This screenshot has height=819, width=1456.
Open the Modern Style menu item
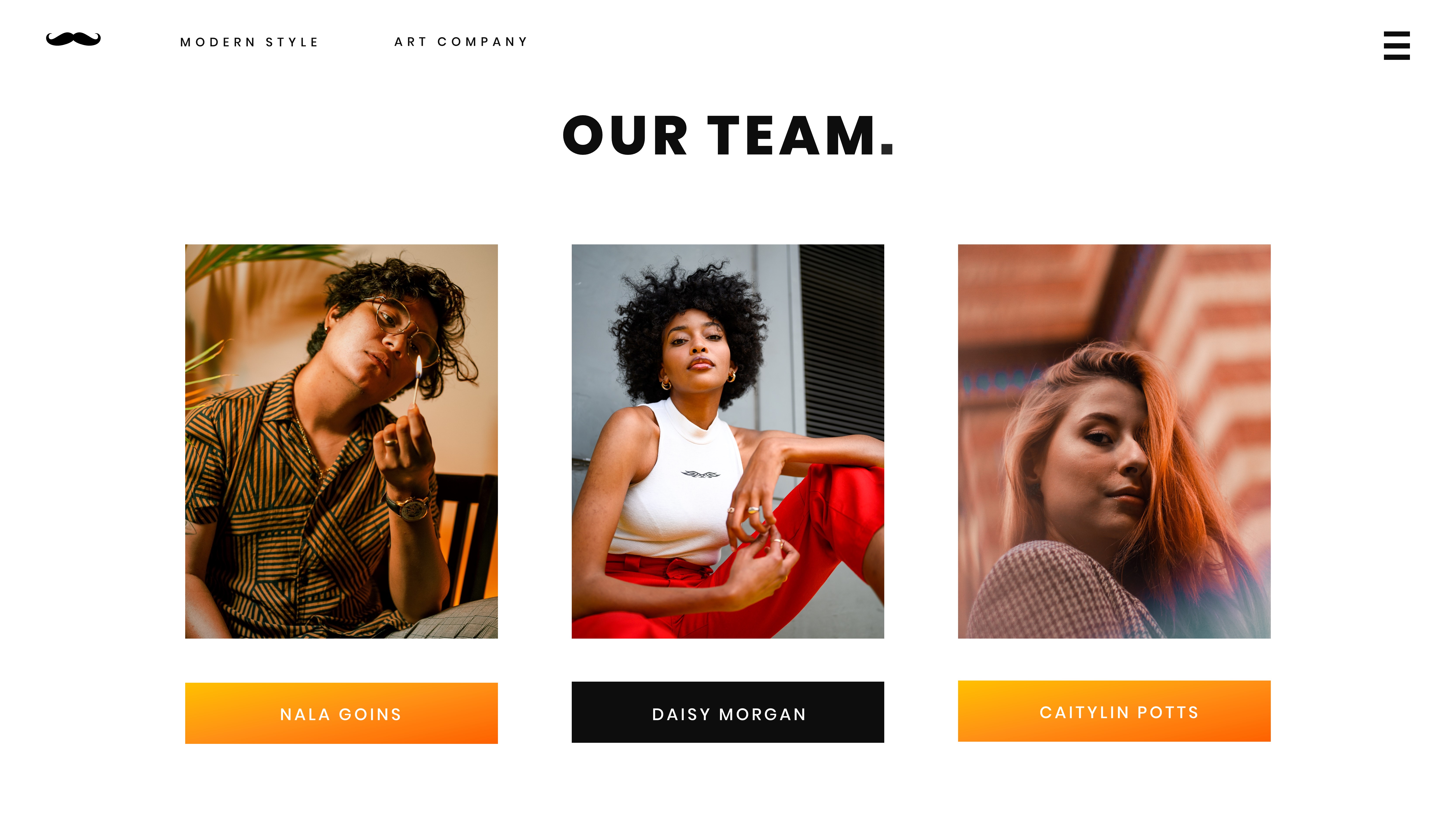pos(249,42)
